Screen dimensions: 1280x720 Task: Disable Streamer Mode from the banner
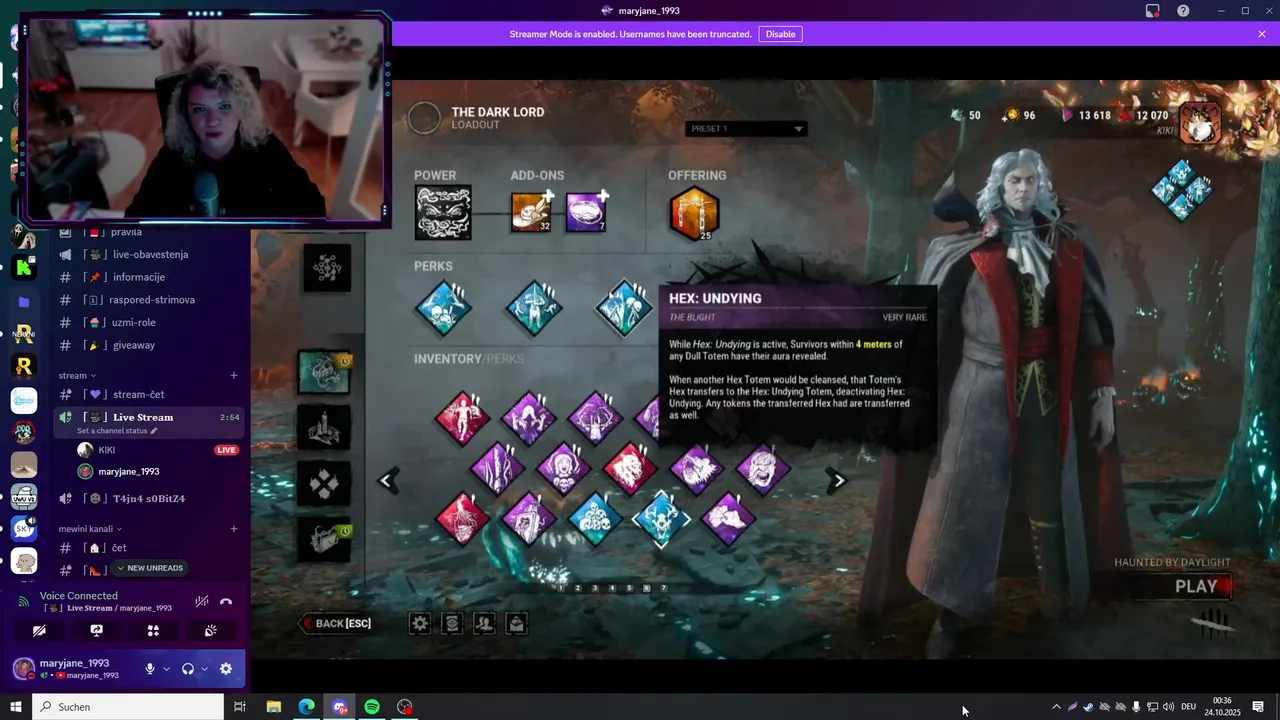(780, 34)
